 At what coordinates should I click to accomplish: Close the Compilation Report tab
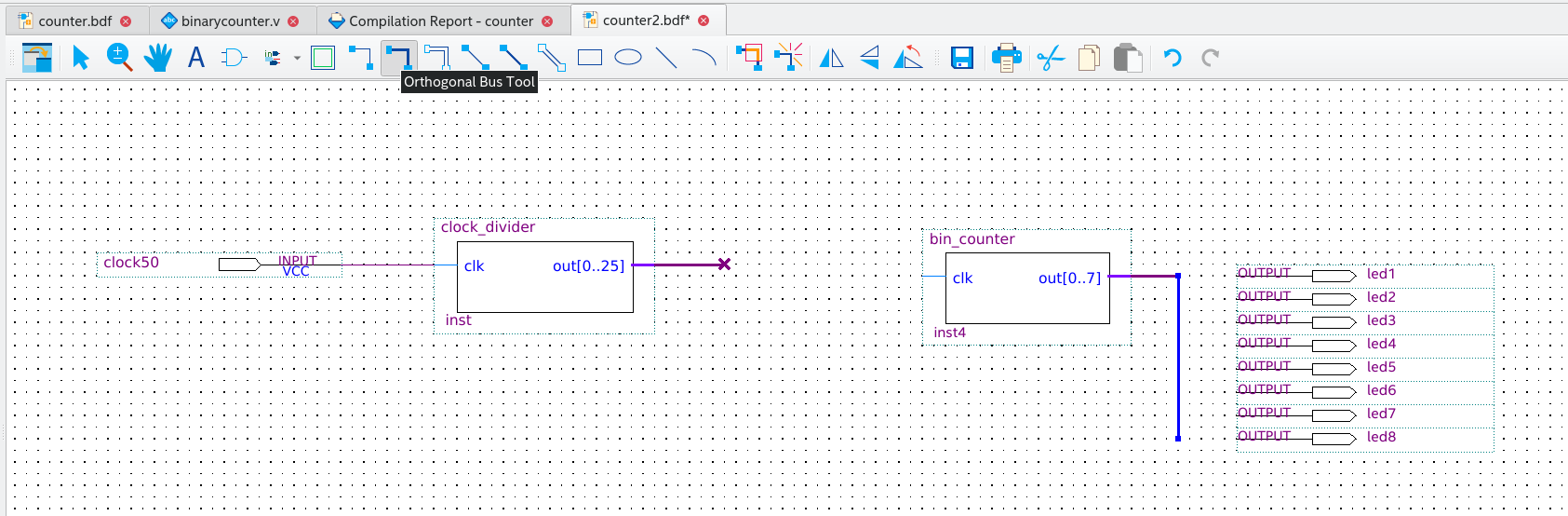547,20
